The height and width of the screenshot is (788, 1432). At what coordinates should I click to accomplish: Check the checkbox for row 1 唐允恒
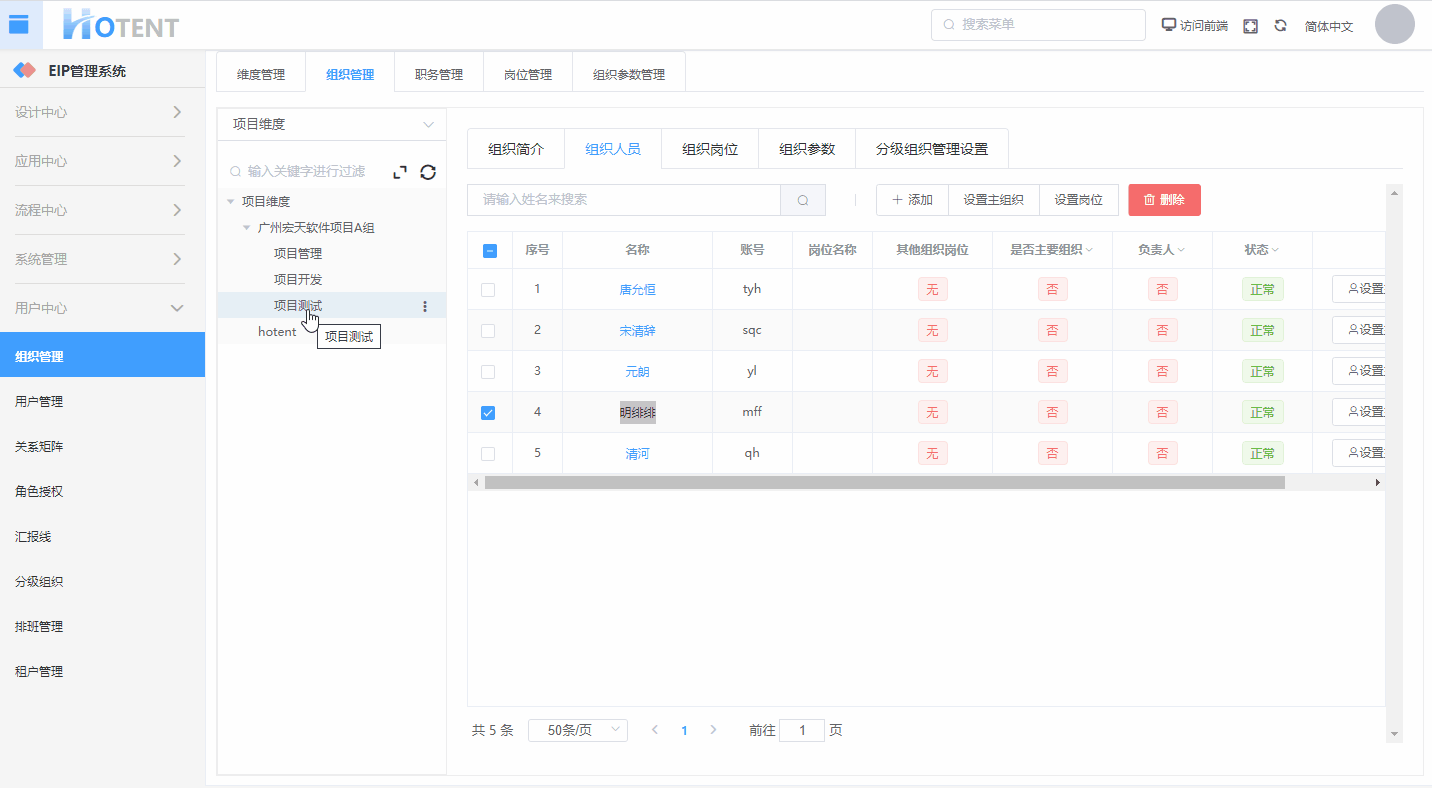[x=488, y=290]
